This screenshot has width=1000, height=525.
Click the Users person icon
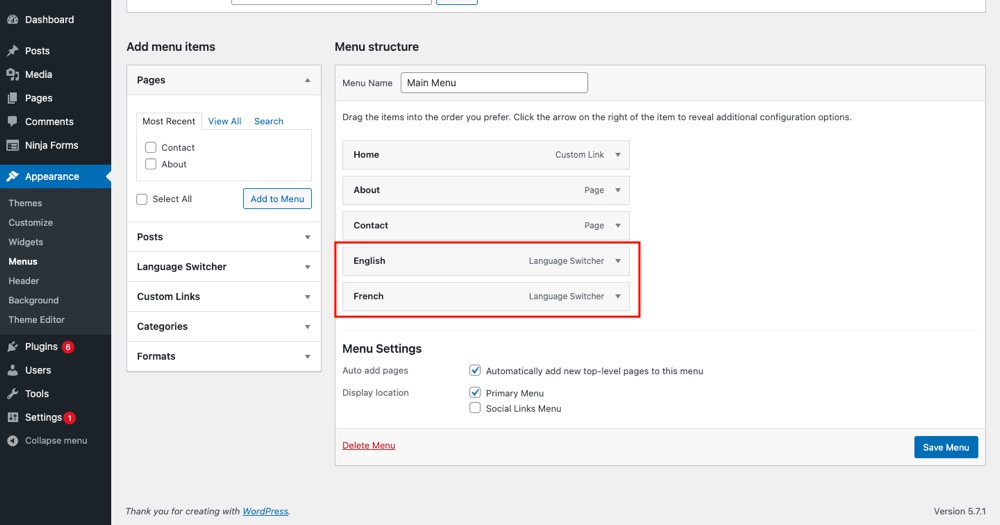tap(12, 370)
